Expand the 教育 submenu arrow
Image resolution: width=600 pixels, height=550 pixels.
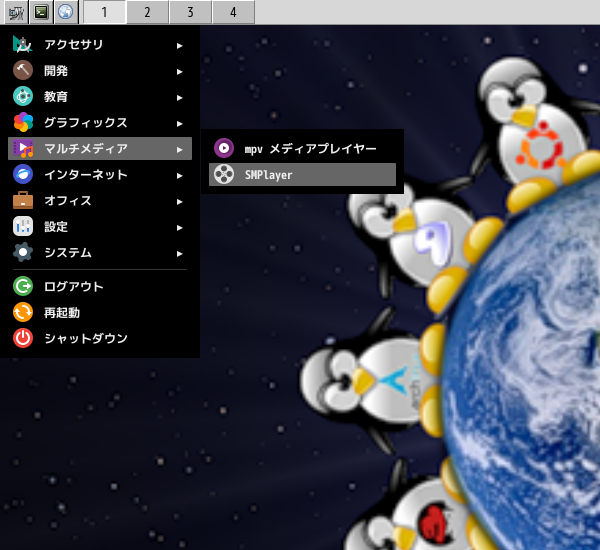pyautogui.click(x=179, y=98)
